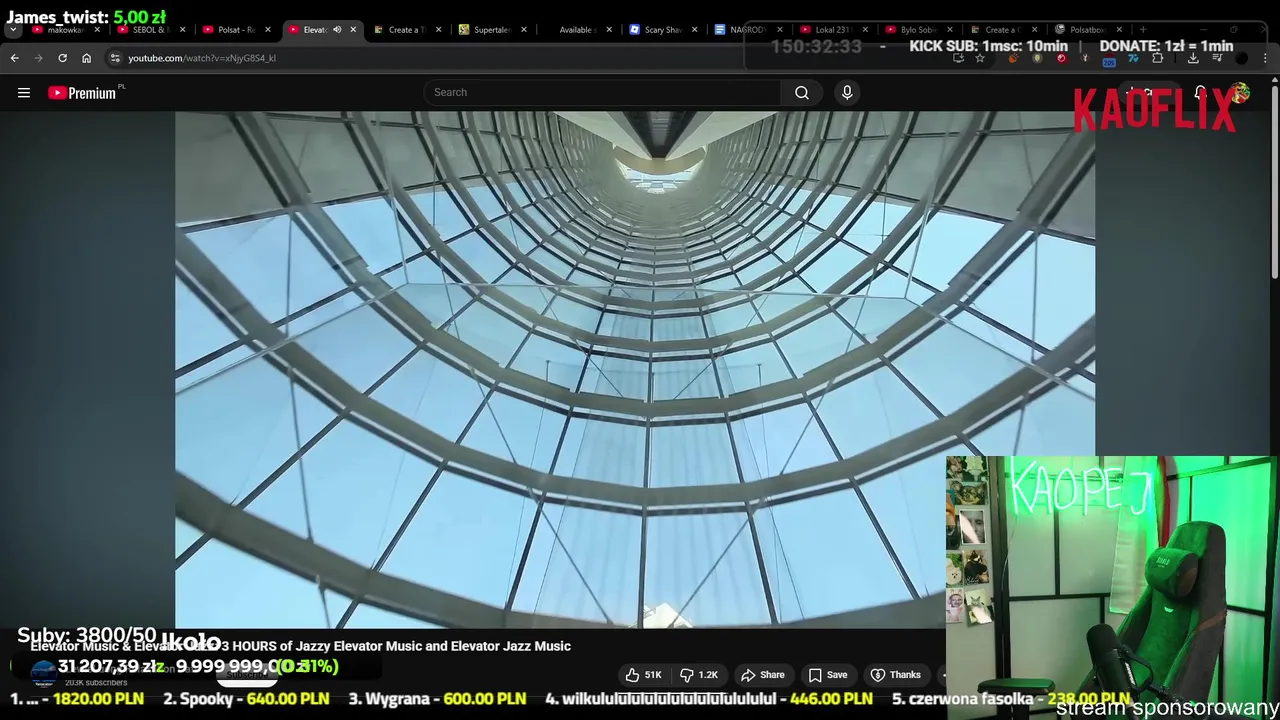Click the YouTube search magnifier button

coord(802,93)
